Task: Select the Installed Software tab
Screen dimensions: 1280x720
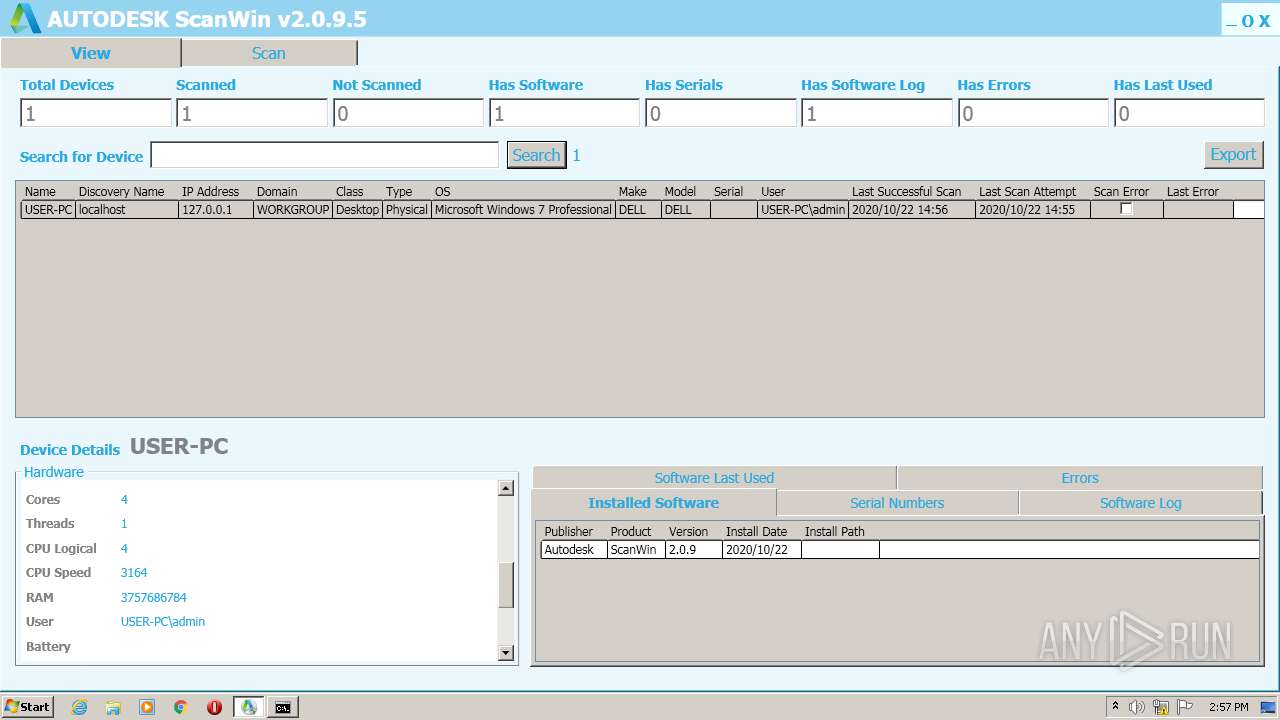Action: (654, 503)
